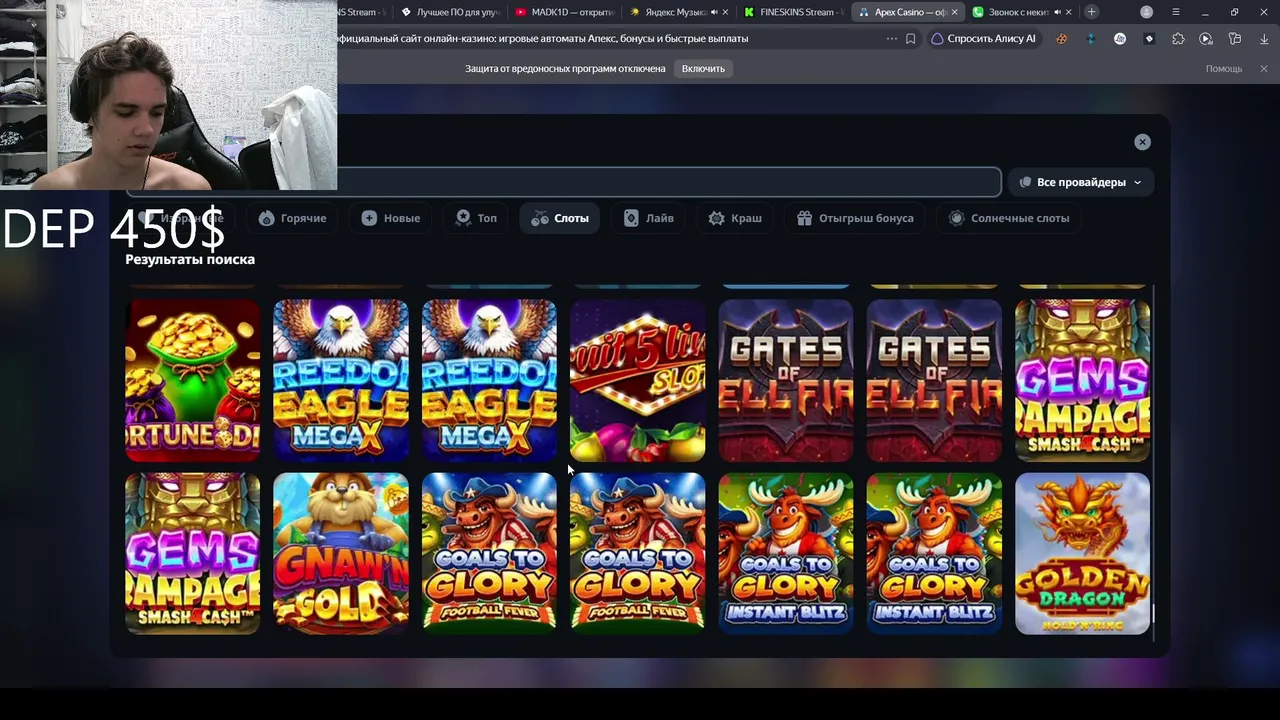Select the Солнечные слоты category
The height and width of the screenshot is (720, 1280).
tap(1009, 218)
